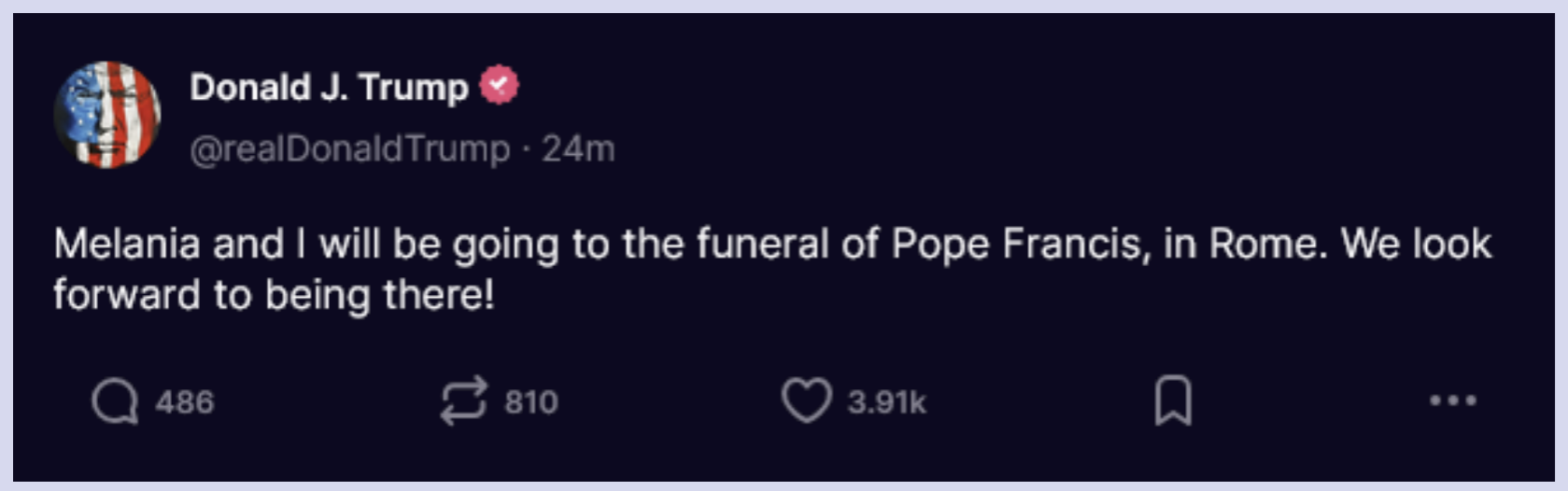Click the word Melania in post
Image resolution: width=1568 pixels, height=491 pixels.
pyautogui.click(x=127, y=245)
